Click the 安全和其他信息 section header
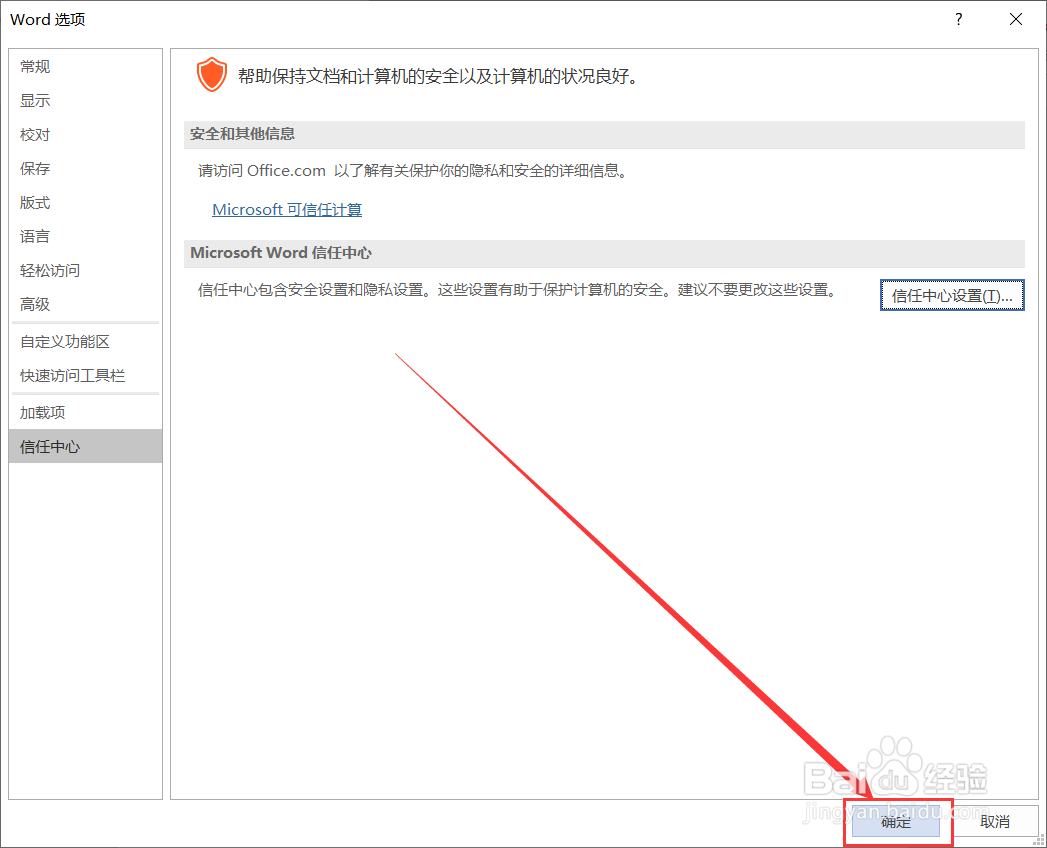This screenshot has height=848, width=1047. coord(604,134)
